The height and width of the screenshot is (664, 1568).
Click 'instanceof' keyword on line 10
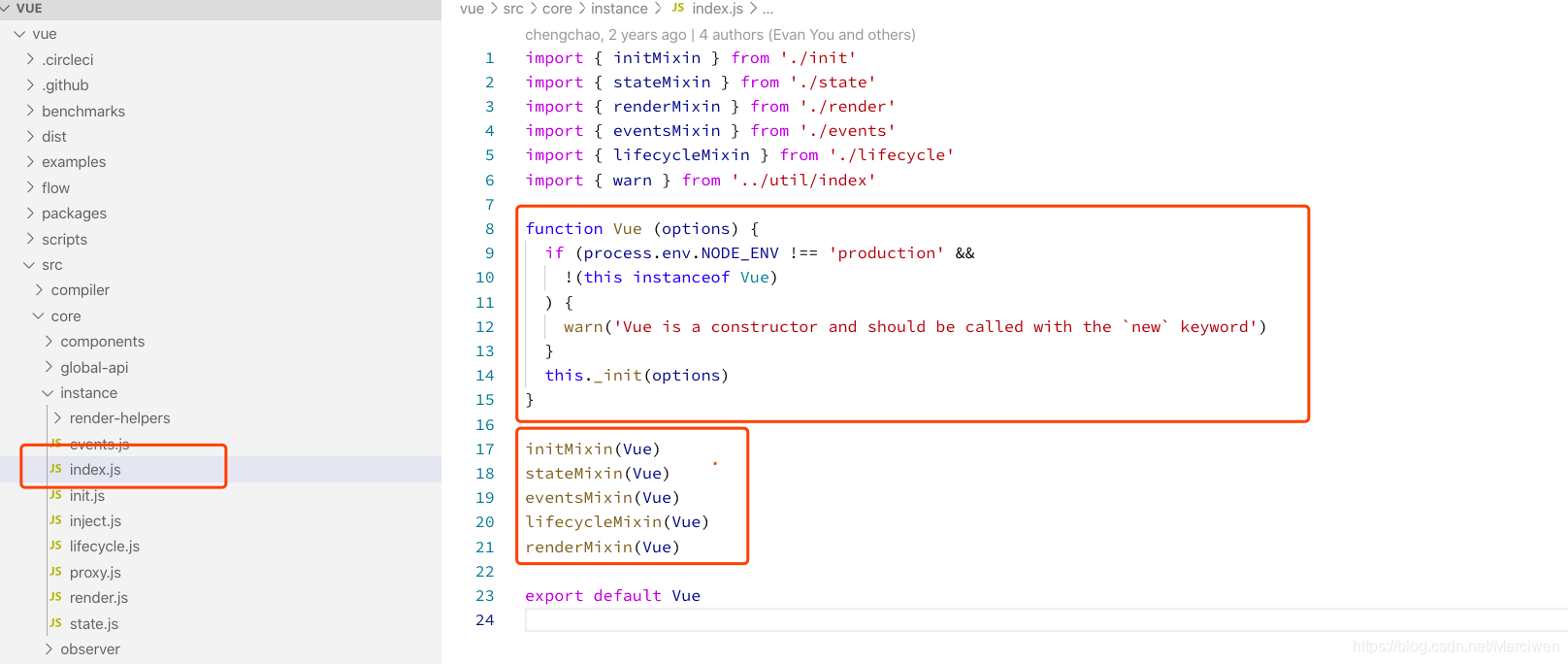(681, 278)
